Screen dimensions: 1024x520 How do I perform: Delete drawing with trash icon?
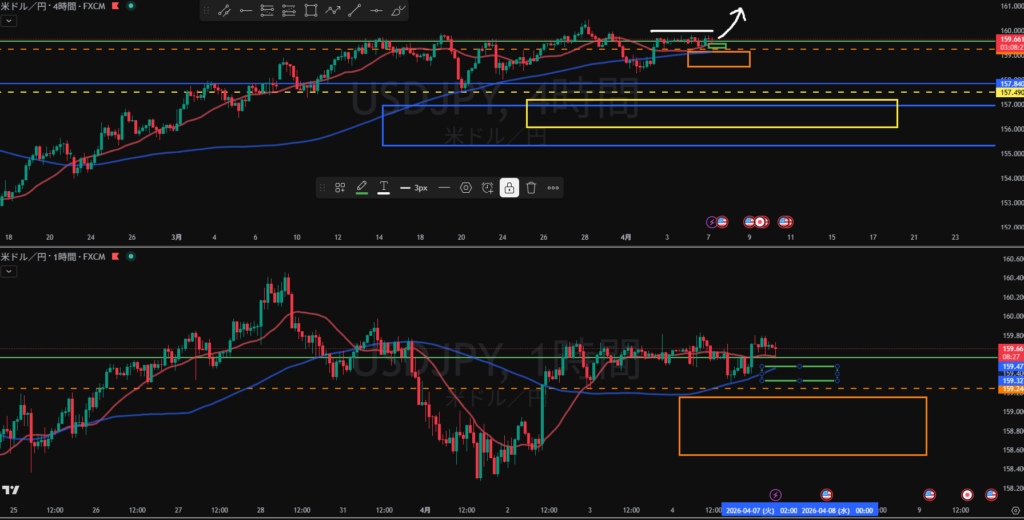531,187
